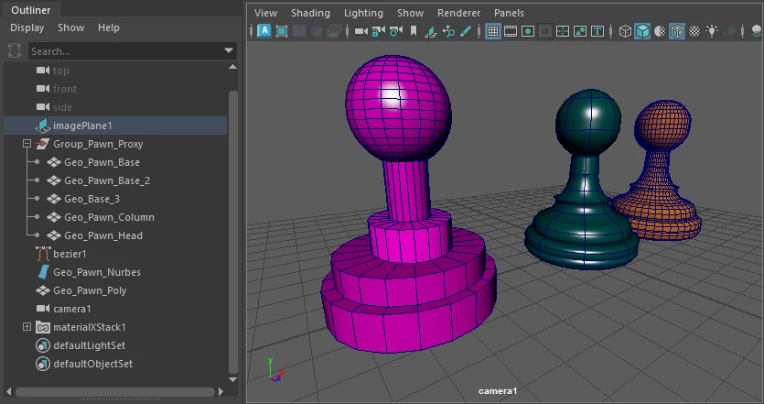
Task: Toggle smooth shade all cube icon
Action: click(643, 31)
